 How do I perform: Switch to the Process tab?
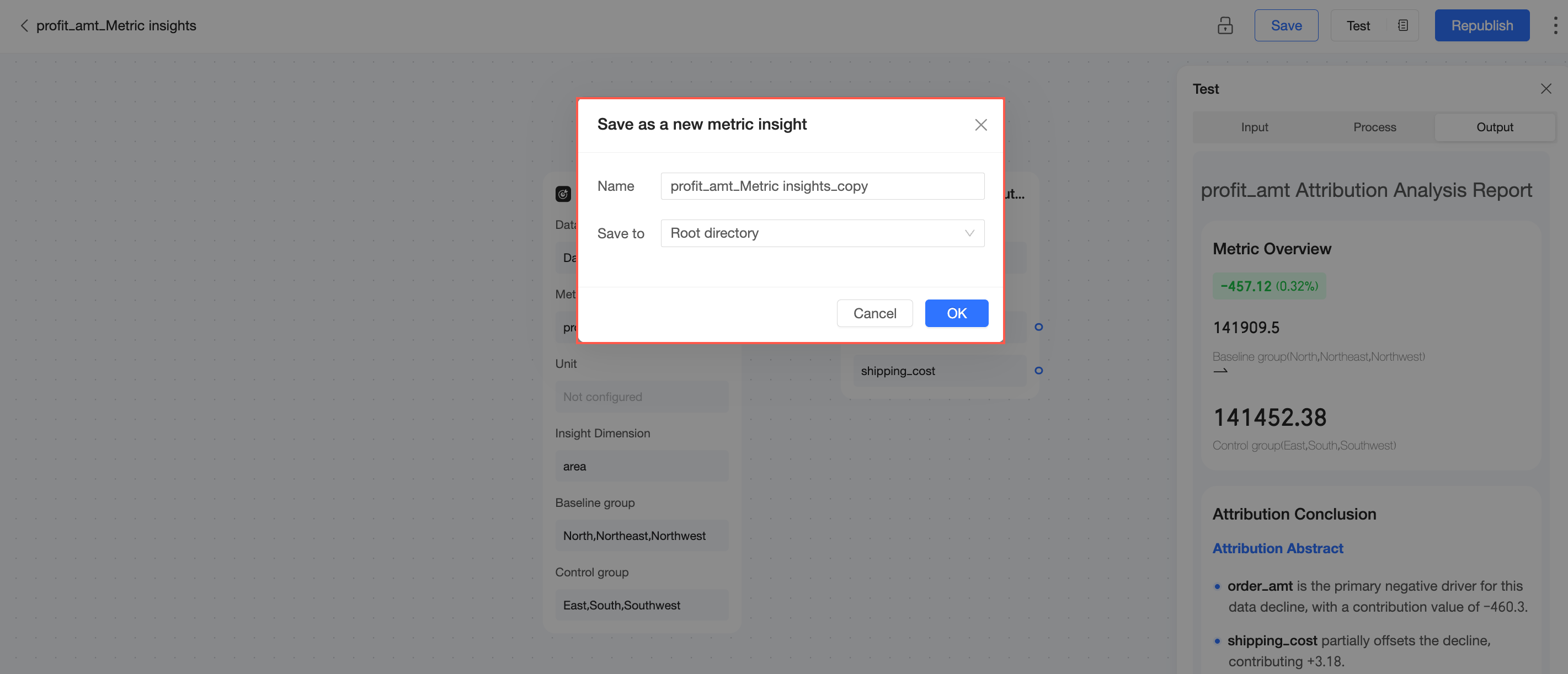point(1374,127)
